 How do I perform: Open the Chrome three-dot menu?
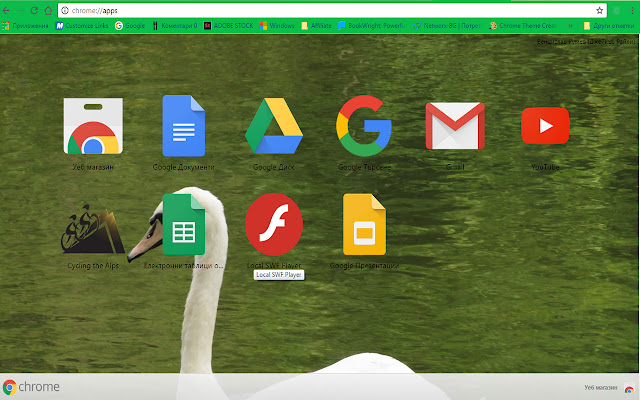(x=632, y=11)
